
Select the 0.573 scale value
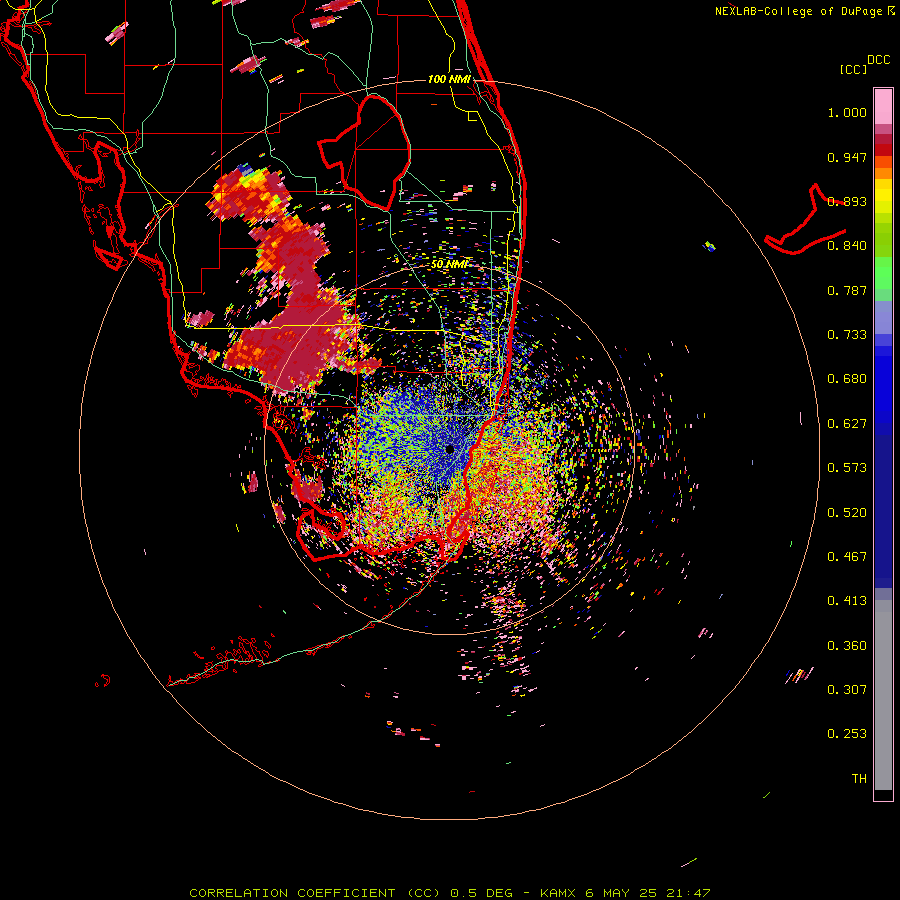coord(847,468)
